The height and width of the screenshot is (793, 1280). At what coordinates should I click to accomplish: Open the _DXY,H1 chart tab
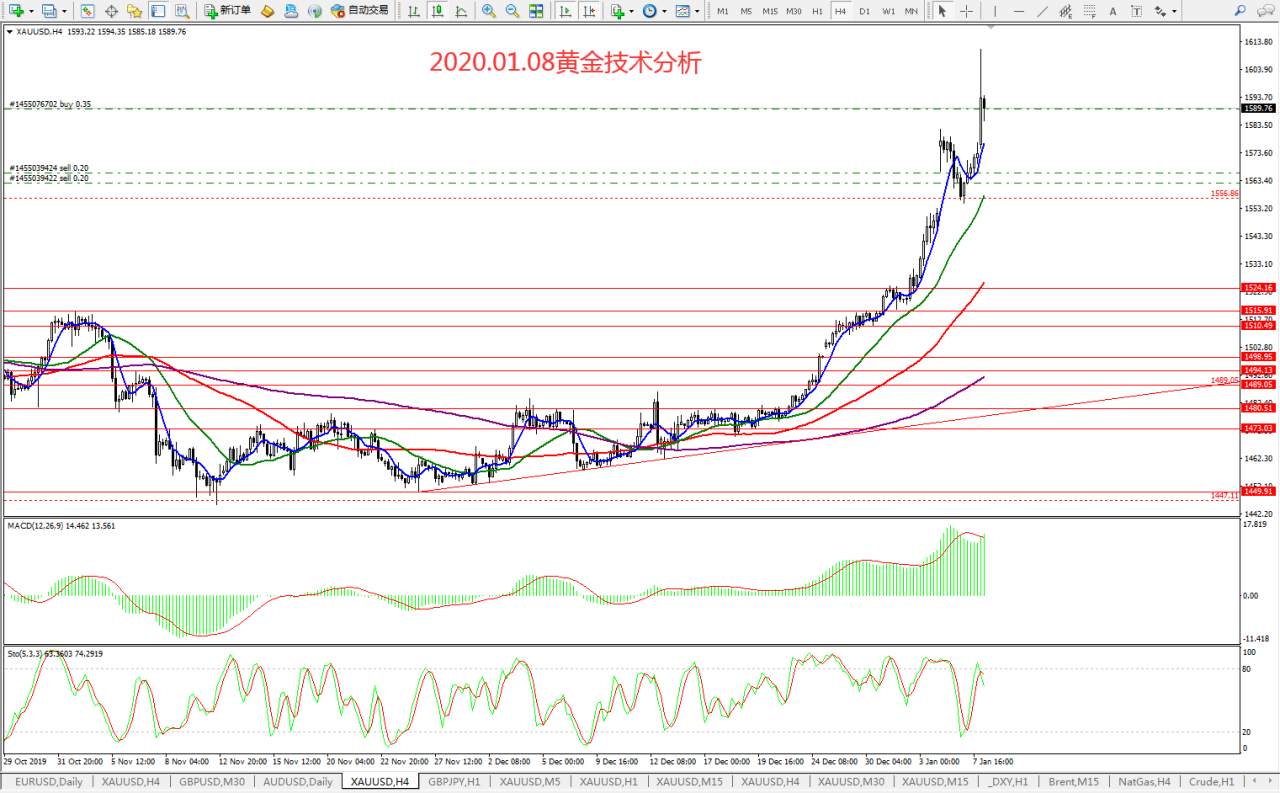pos(1007,781)
